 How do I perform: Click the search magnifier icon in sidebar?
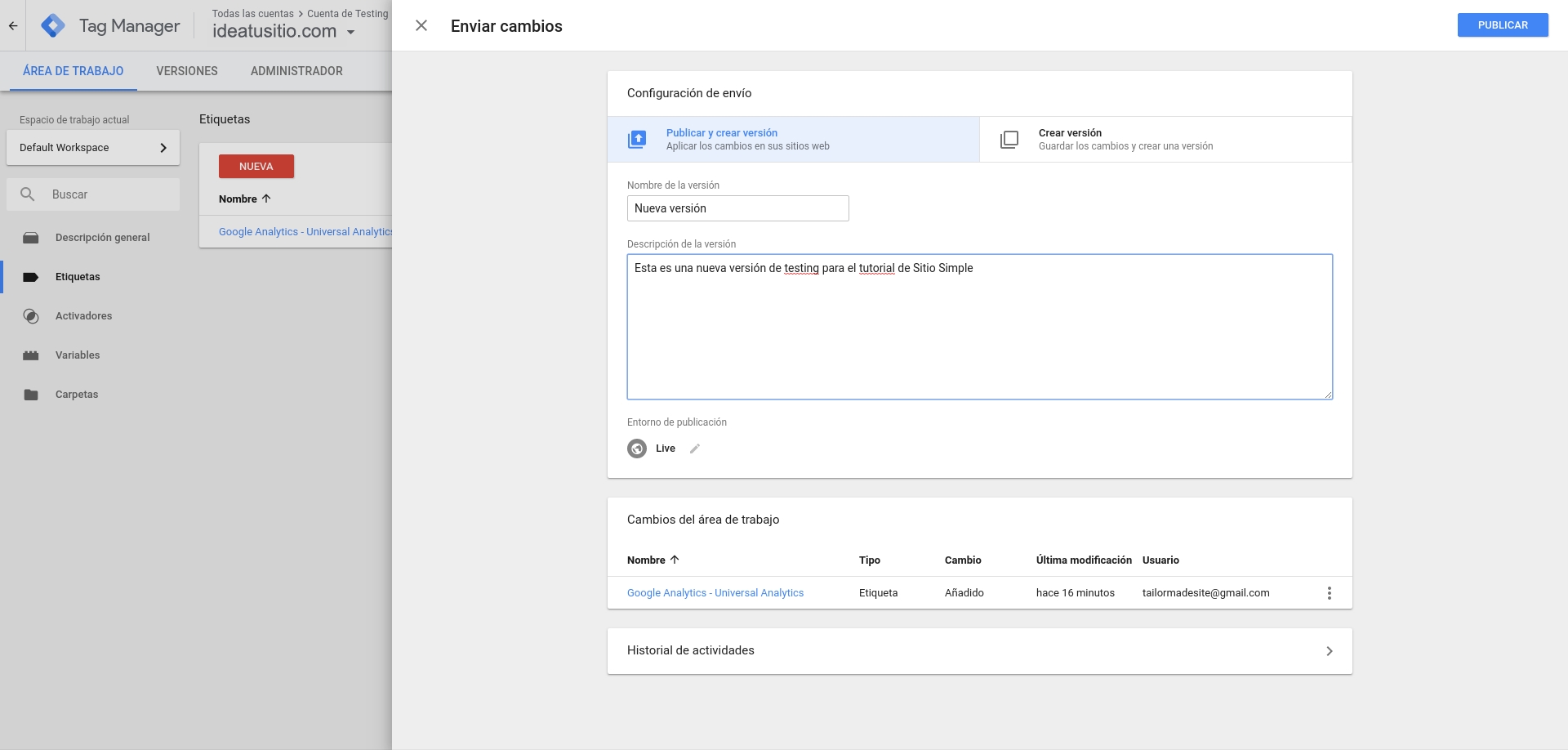(x=28, y=194)
